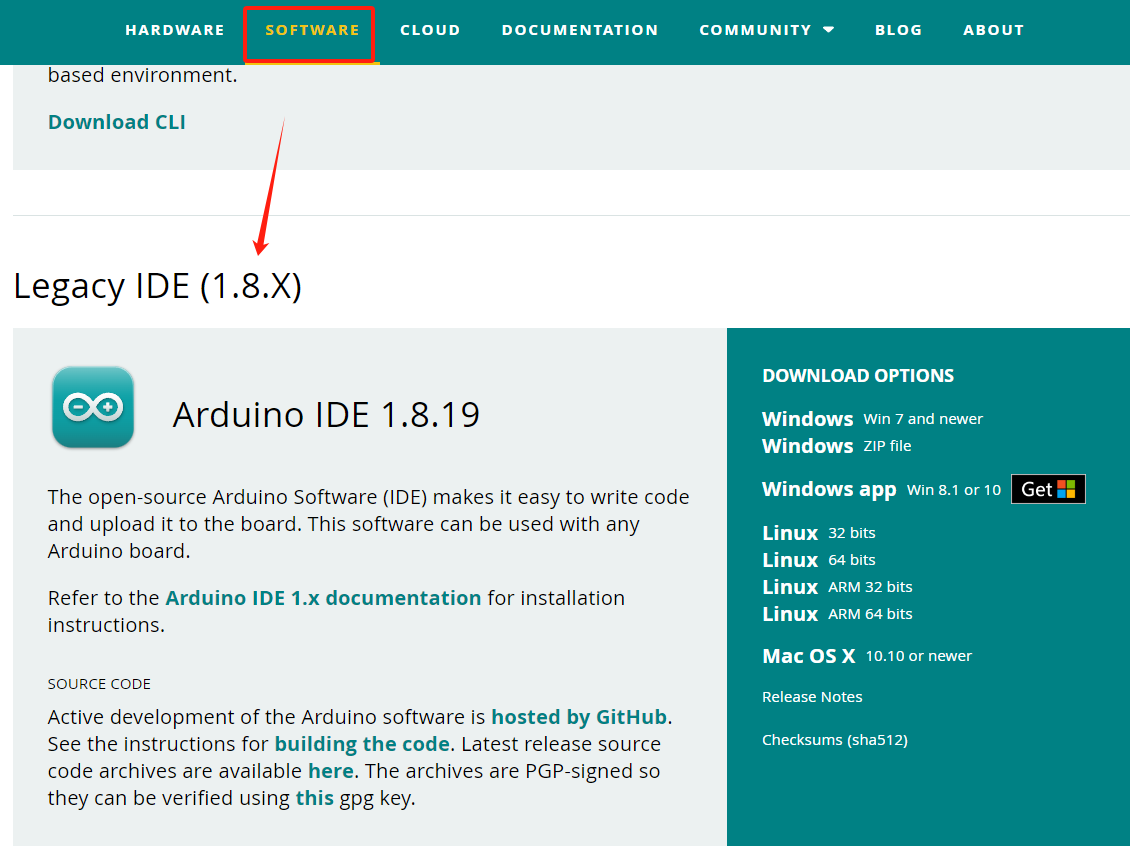Download Linux 64 bits version
The width and height of the screenshot is (1130, 861).
(819, 560)
